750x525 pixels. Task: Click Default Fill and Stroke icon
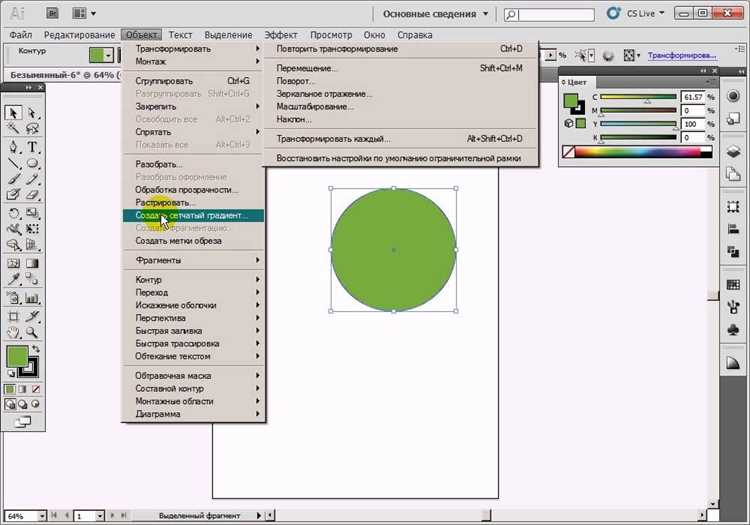pyautogui.click(x=11, y=373)
